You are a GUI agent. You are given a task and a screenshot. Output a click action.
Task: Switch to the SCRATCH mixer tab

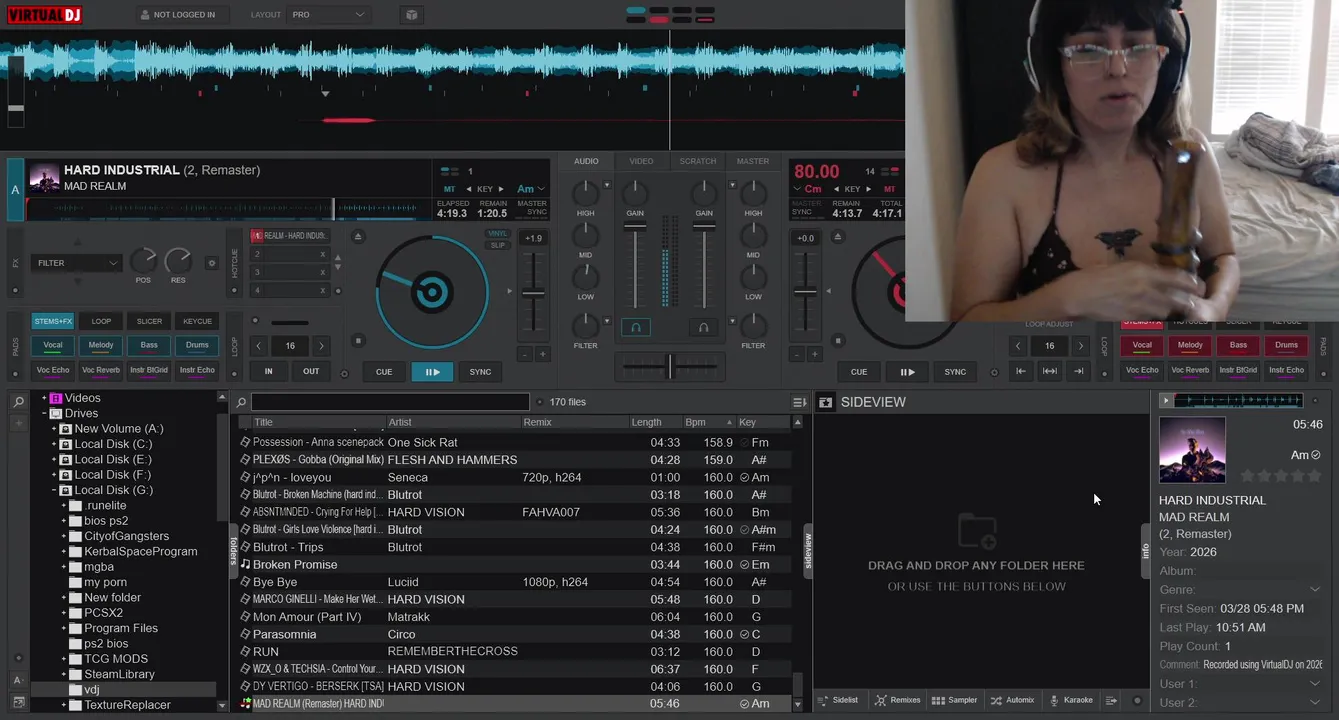pos(698,161)
